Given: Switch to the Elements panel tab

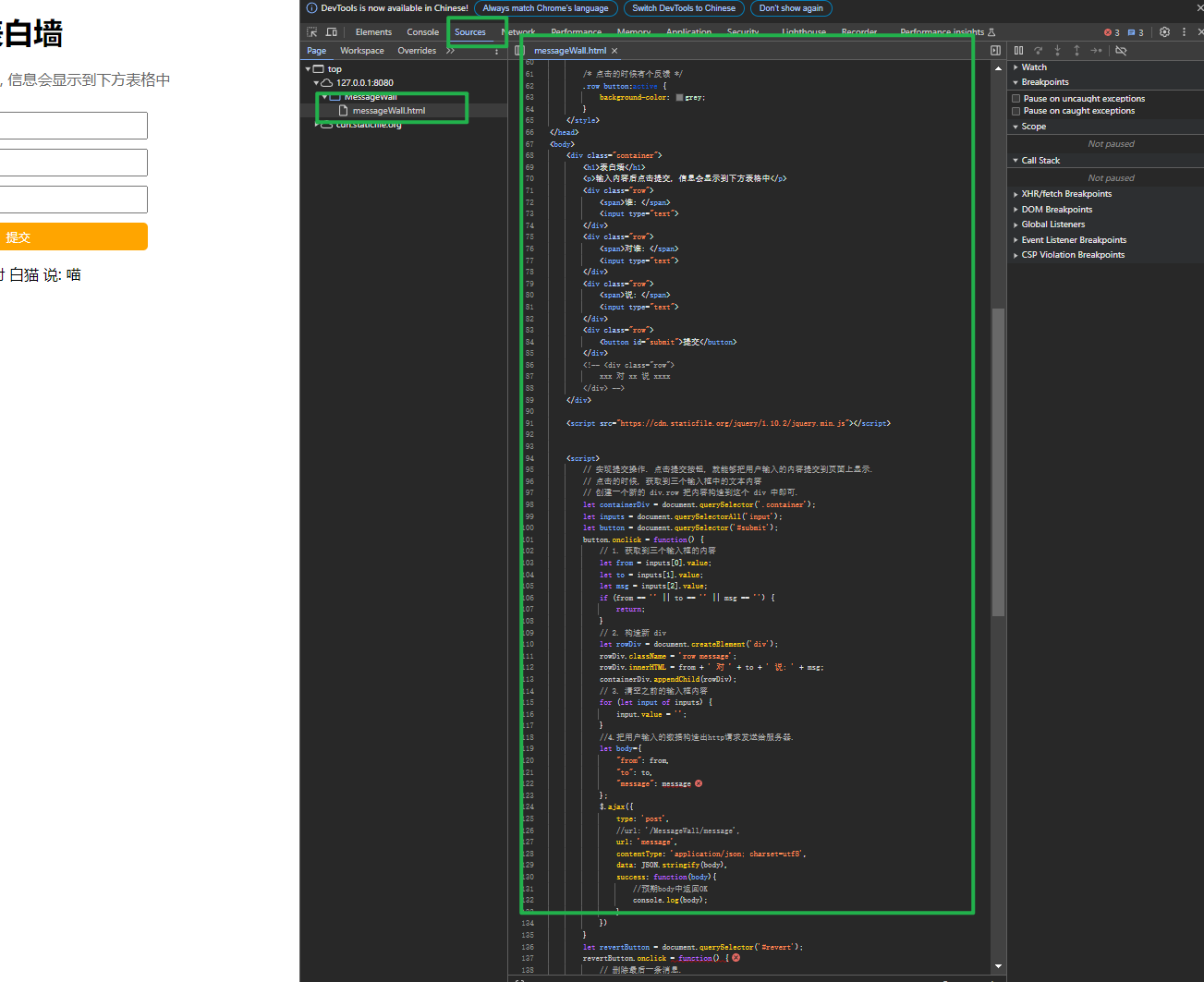Looking at the screenshot, I should 373,32.
